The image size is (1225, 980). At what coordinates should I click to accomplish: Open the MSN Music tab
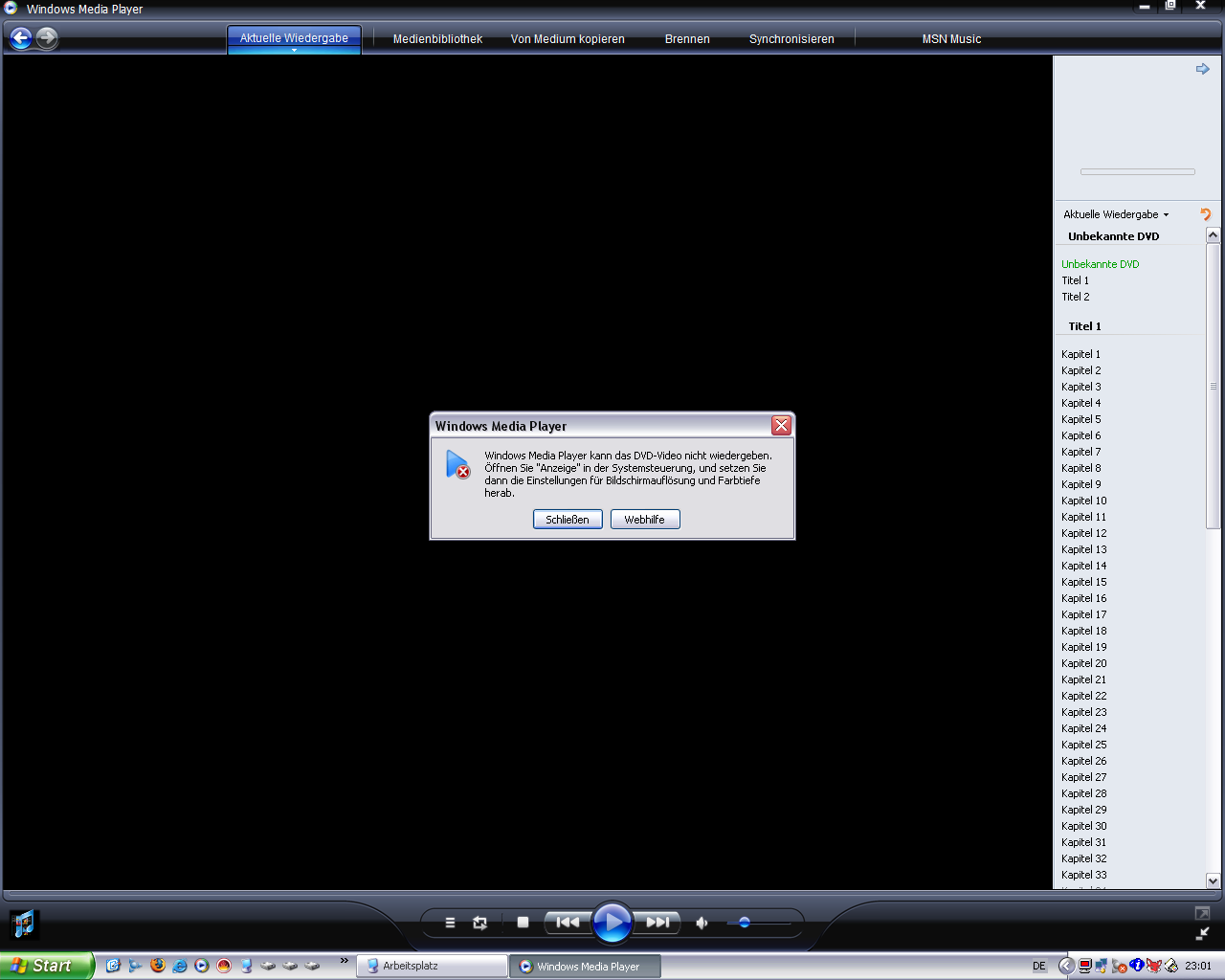tap(951, 39)
